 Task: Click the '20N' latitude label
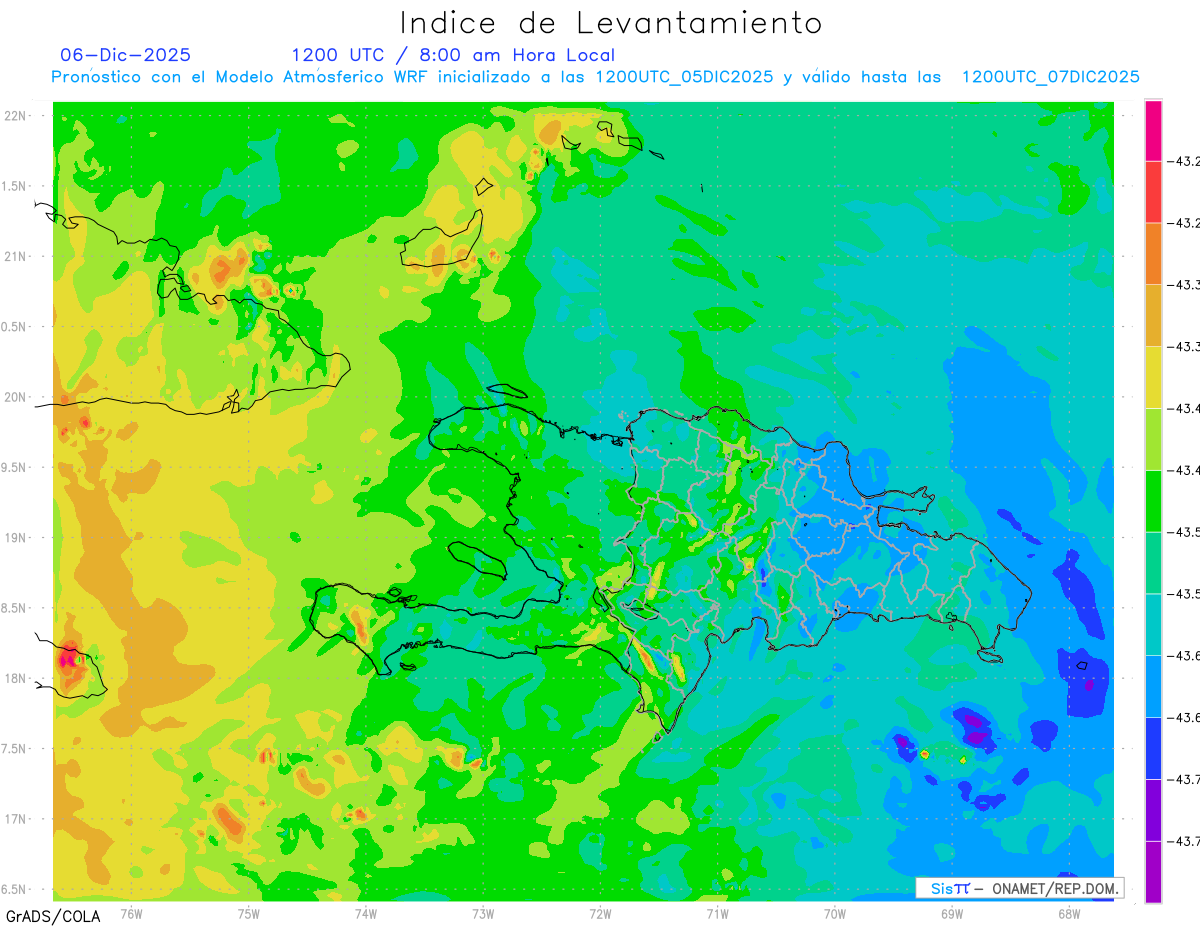pos(15,397)
